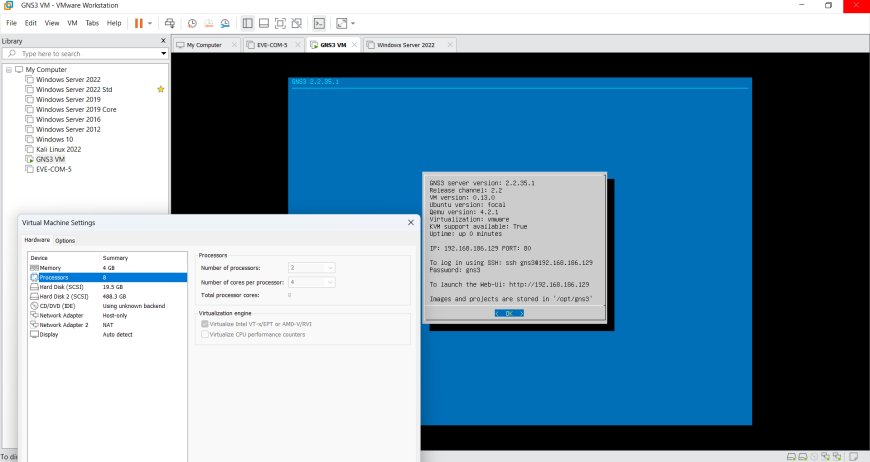Select GNS3 VM in the Library tree
Viewport: 870px width, 462px height.
point(50,160)
